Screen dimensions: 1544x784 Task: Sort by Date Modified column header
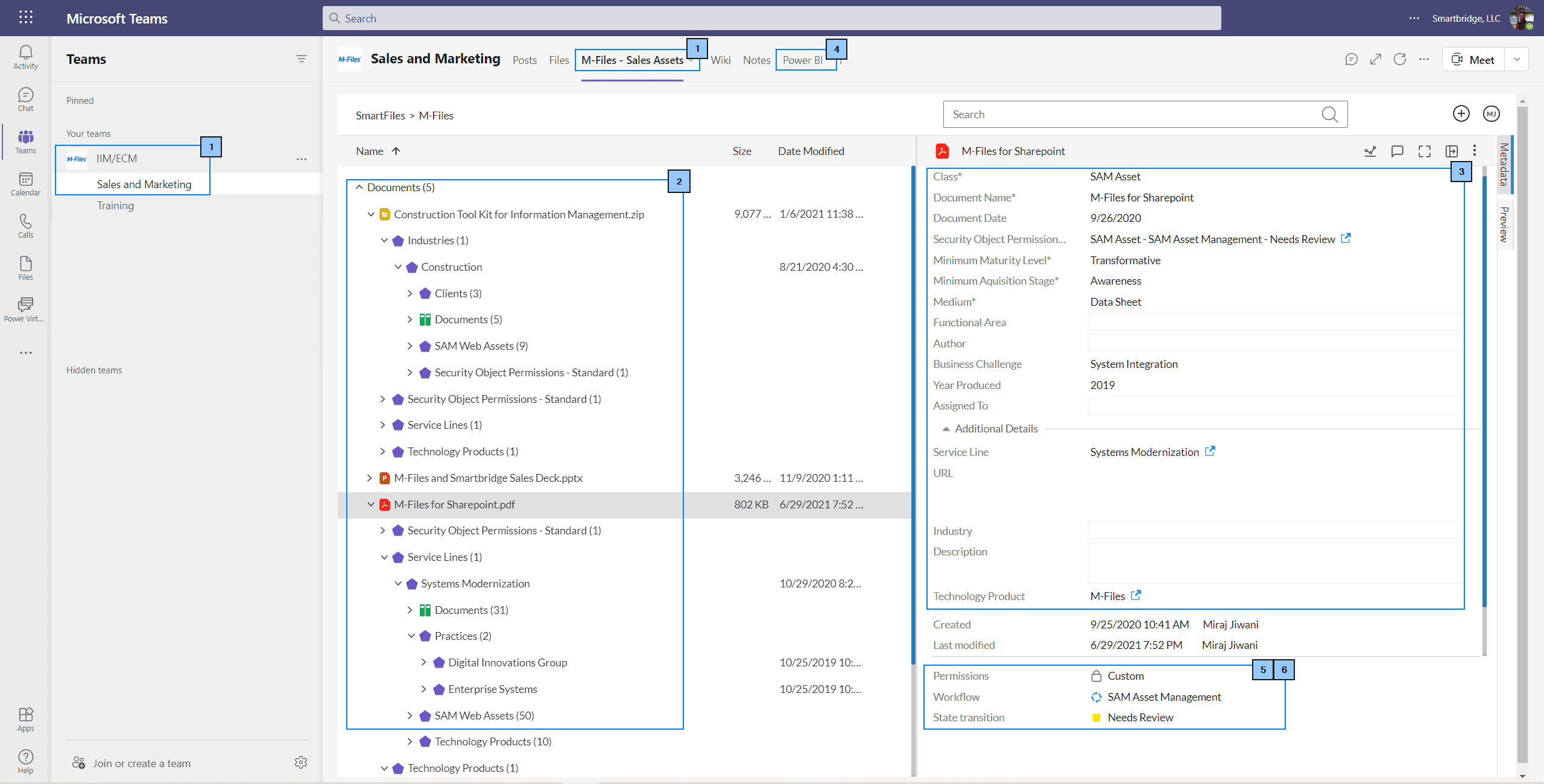[x=811, y=151]
